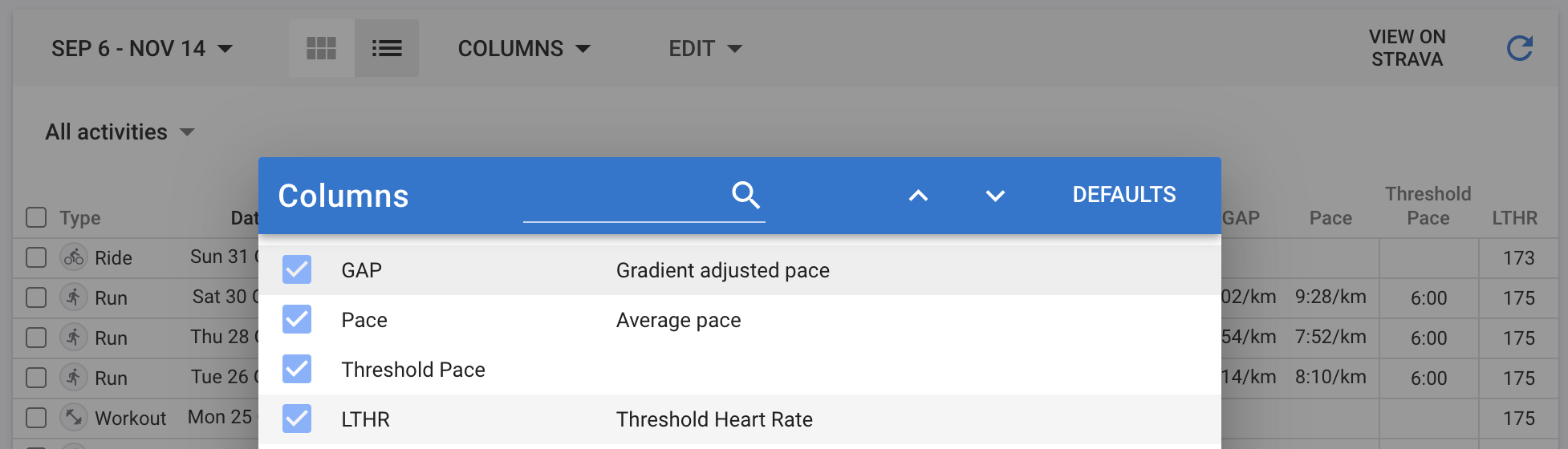Toggle the select-all checkbox beside Type header

coord(36,217)
